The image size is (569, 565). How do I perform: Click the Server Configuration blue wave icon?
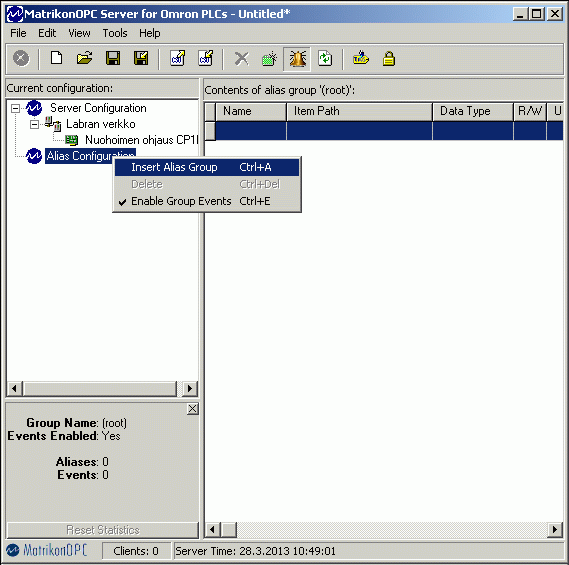click(34, 108)
